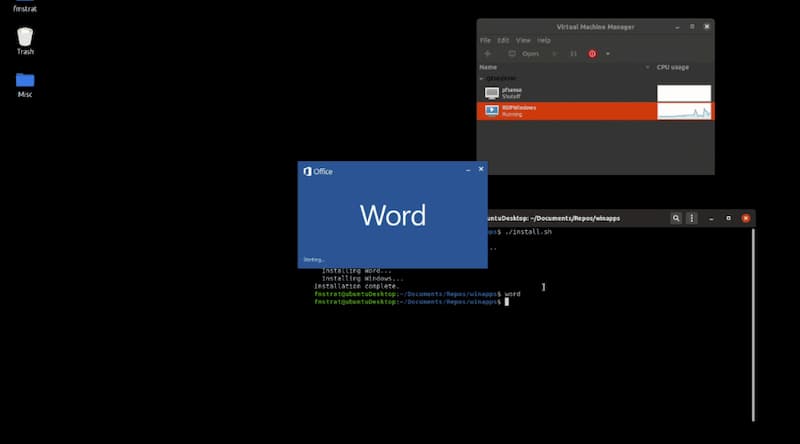Image resolution: width=800 pixels, height=444 pixels.
Task: Click the run (play) icon in VM Manager toolbar
Action: pos(555,54)
